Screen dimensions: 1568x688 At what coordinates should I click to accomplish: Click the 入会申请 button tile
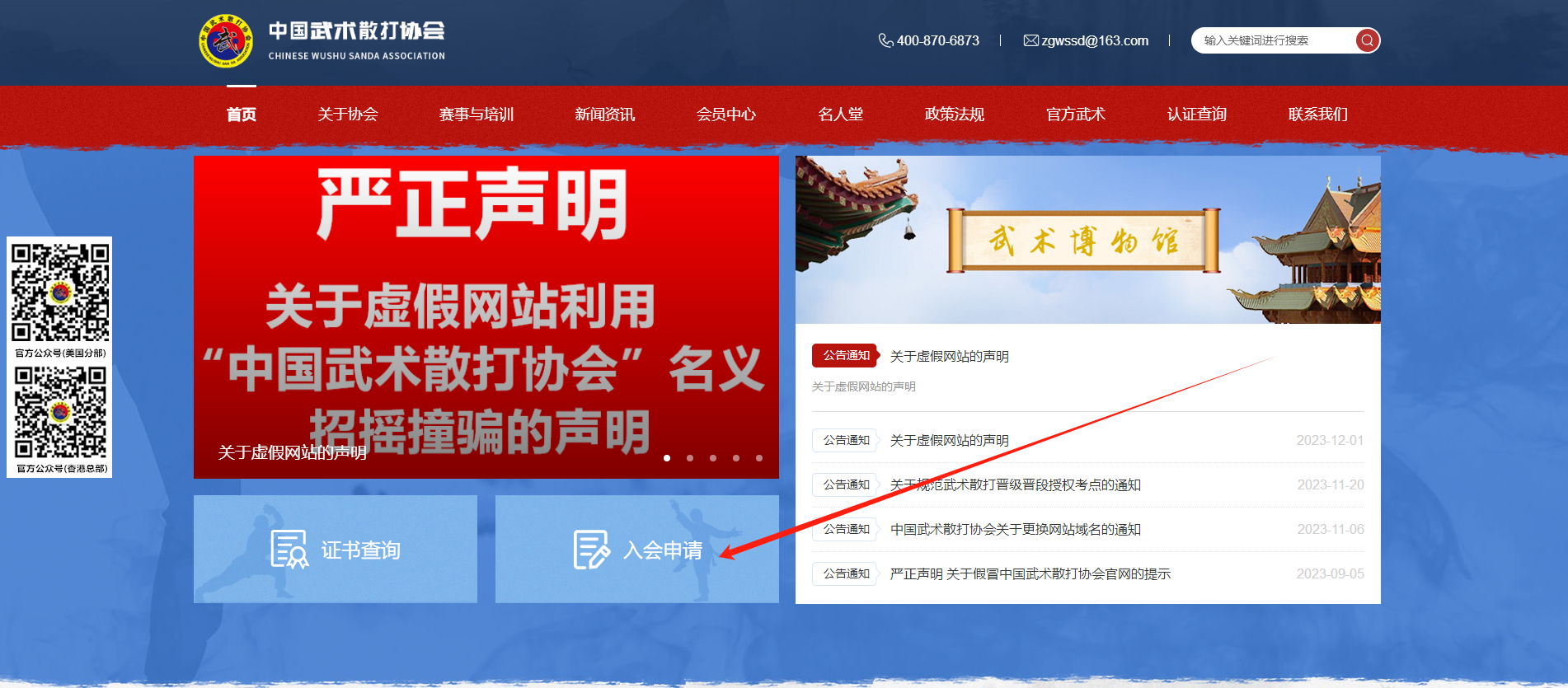pyautogui.click(x=637, y=549)
